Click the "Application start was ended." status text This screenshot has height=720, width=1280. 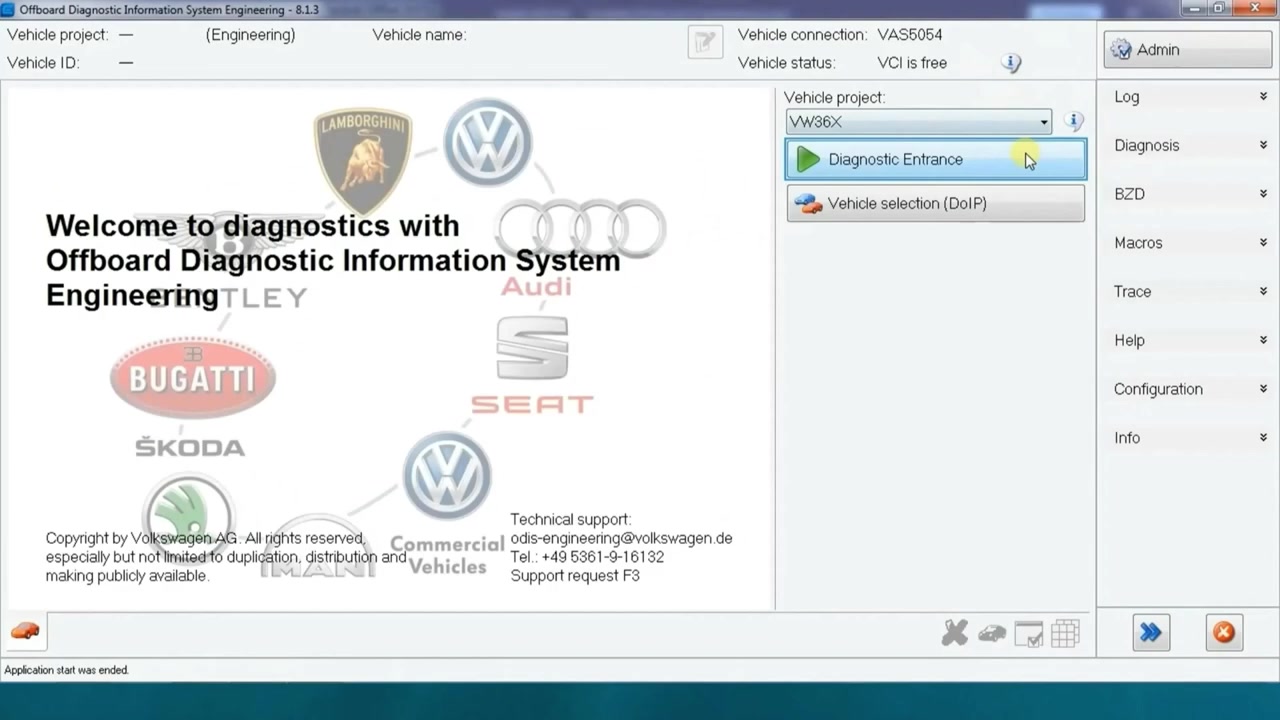coord(67,670)
